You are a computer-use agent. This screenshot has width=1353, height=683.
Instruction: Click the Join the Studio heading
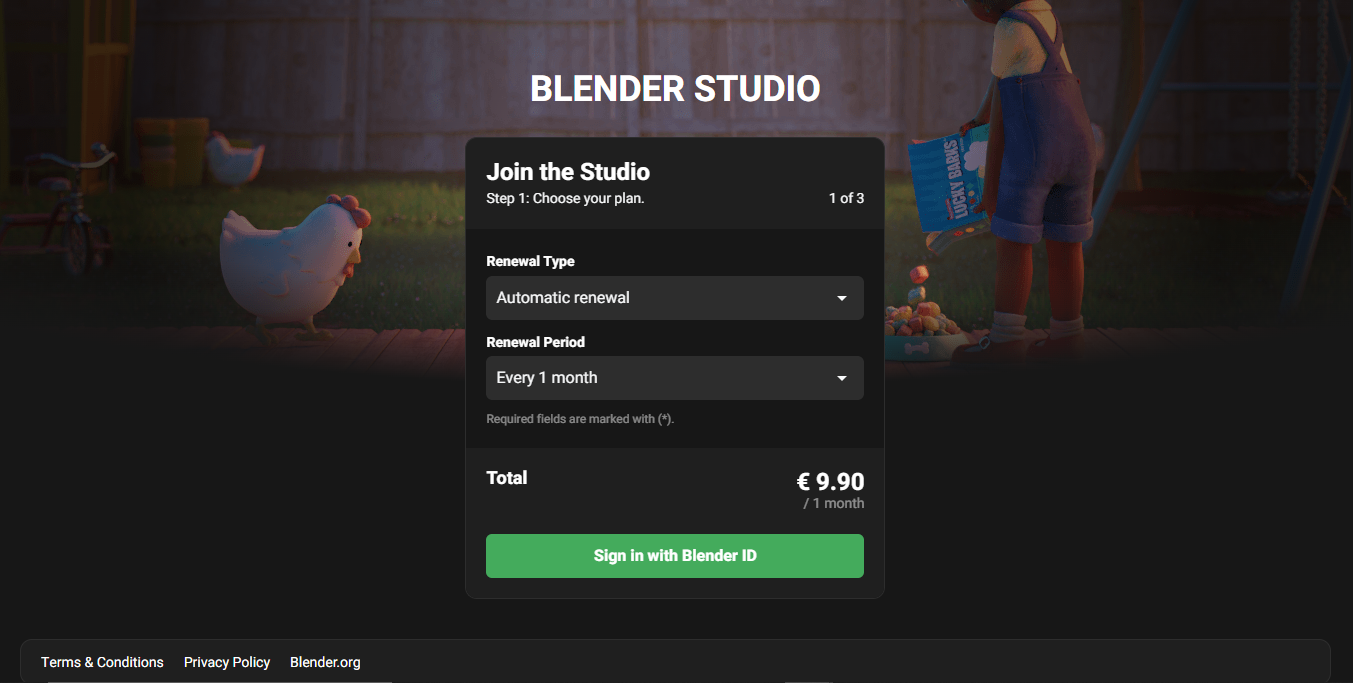(x=568, y=172)
